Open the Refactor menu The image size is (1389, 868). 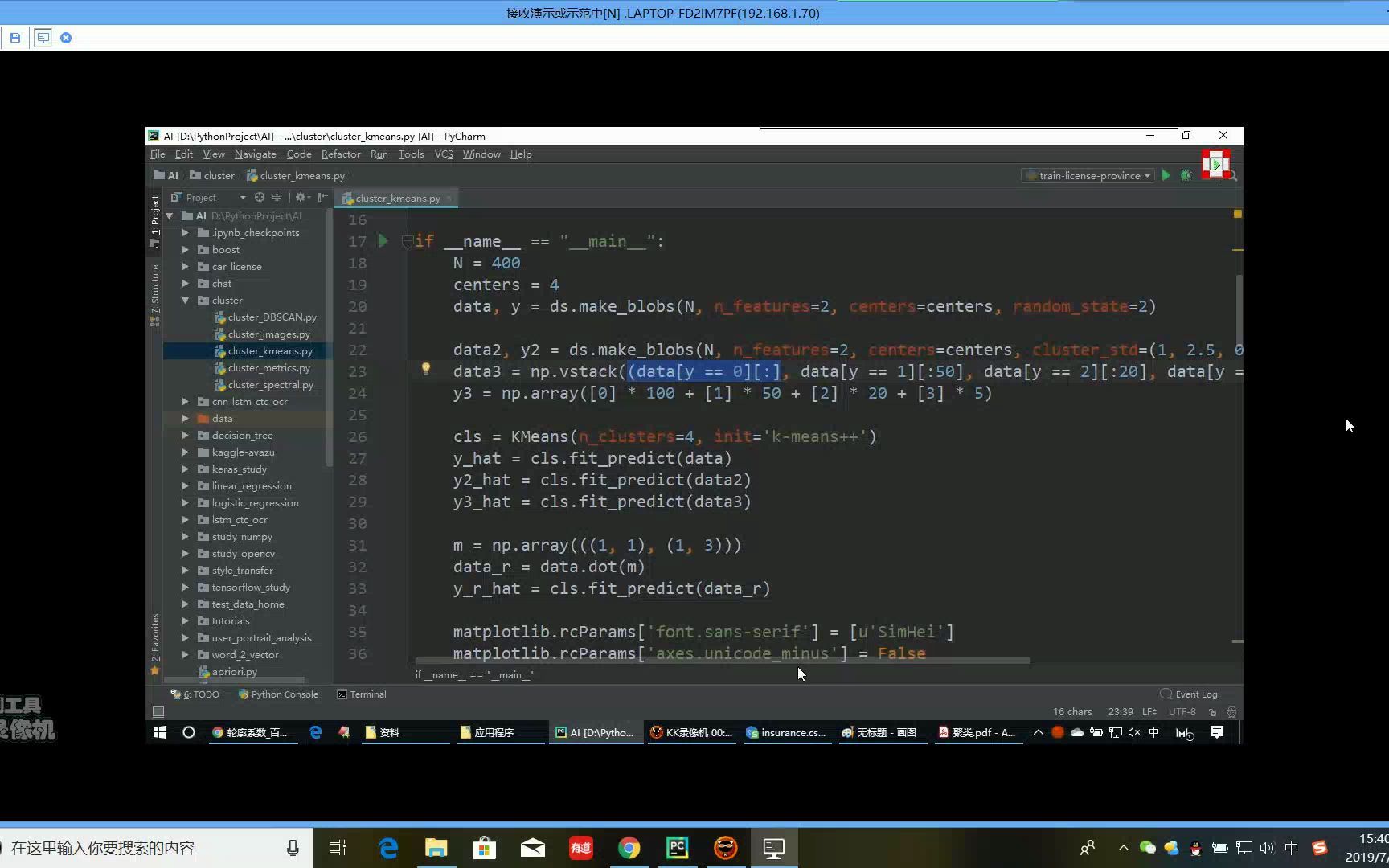[341, 154]
